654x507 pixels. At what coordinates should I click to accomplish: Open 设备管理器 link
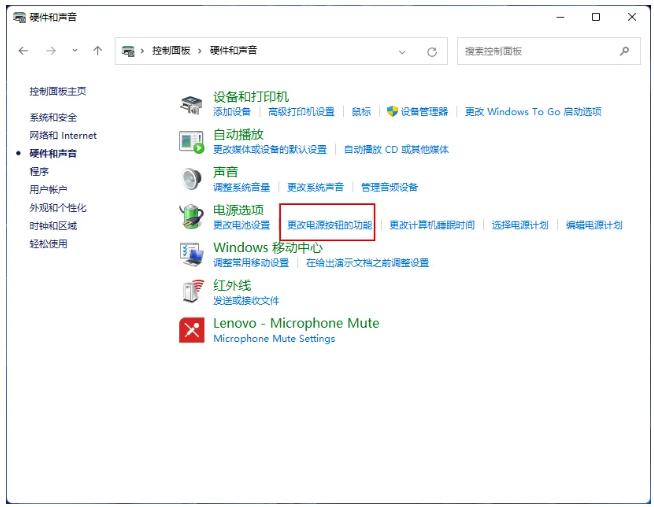424,112
